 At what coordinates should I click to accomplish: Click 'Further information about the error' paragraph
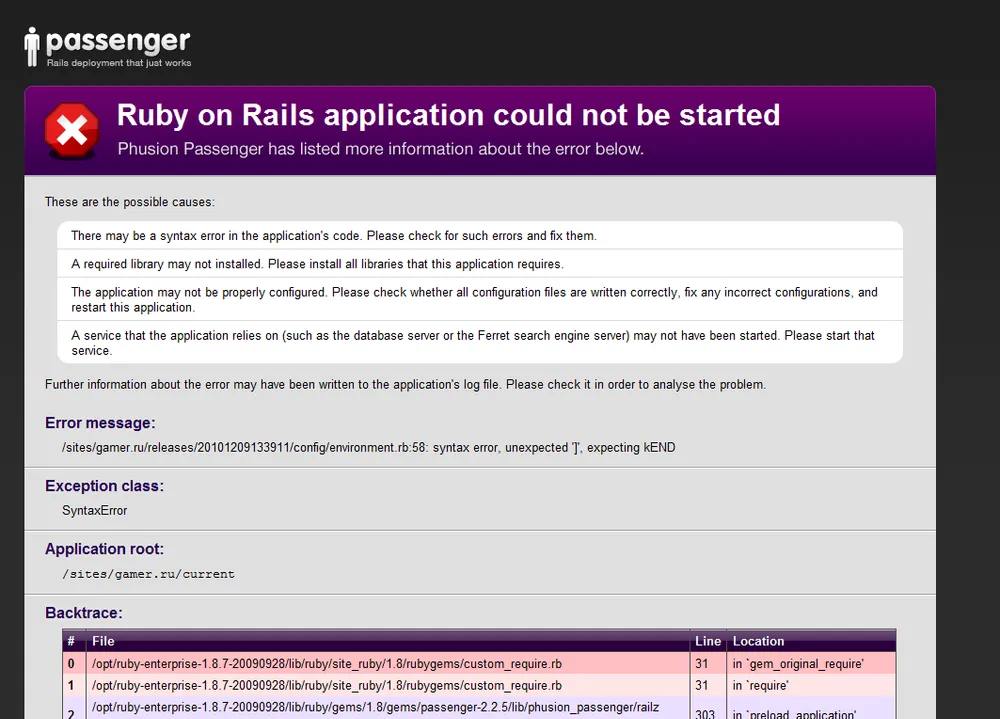pos(405,384)
